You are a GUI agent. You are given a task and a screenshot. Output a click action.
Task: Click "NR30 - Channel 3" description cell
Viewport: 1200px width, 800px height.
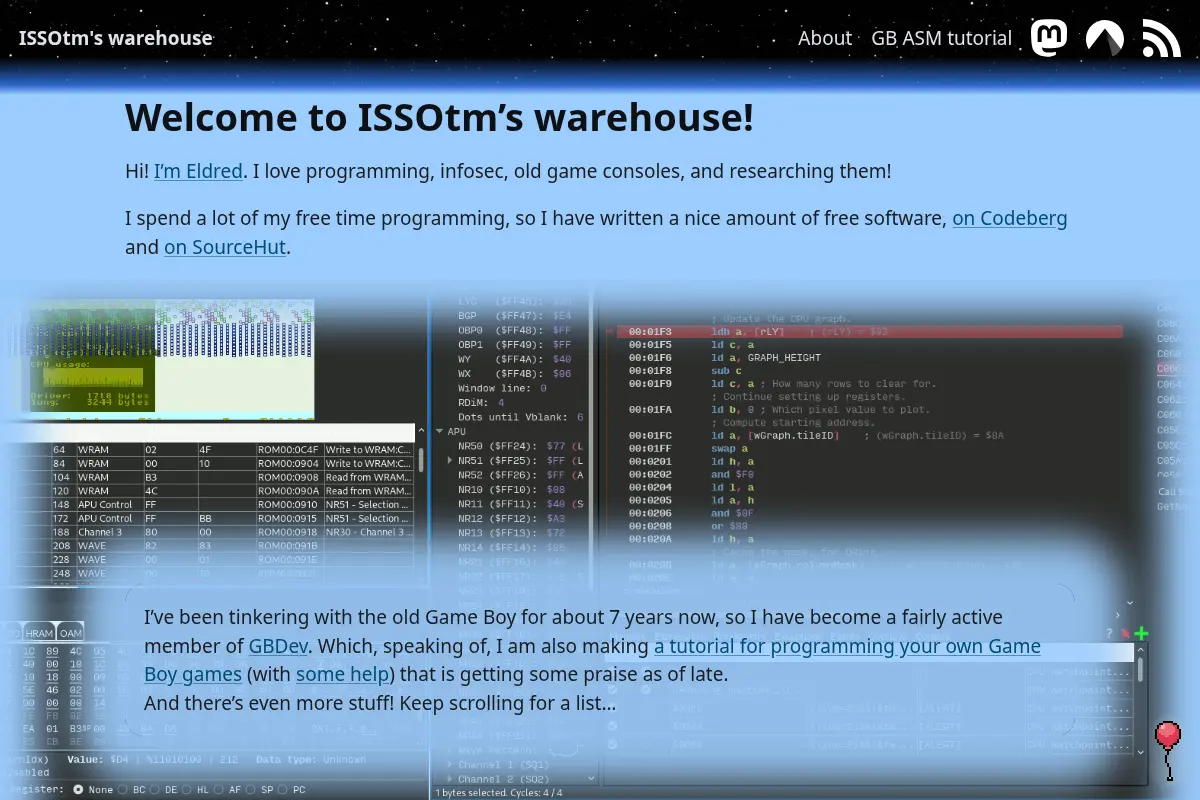[368, 532]
